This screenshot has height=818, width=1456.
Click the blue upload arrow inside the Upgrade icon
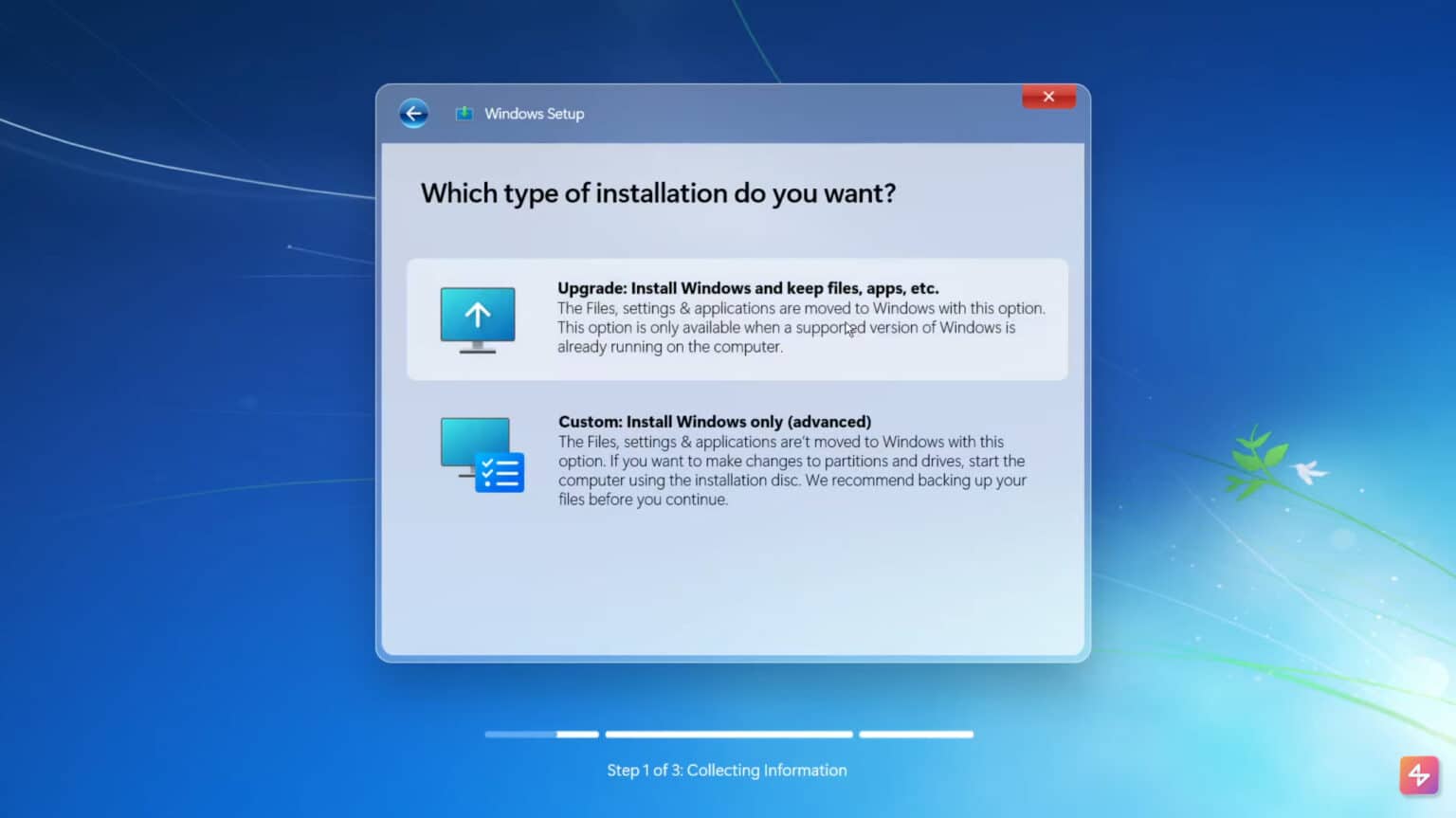(x=478, y=313)
